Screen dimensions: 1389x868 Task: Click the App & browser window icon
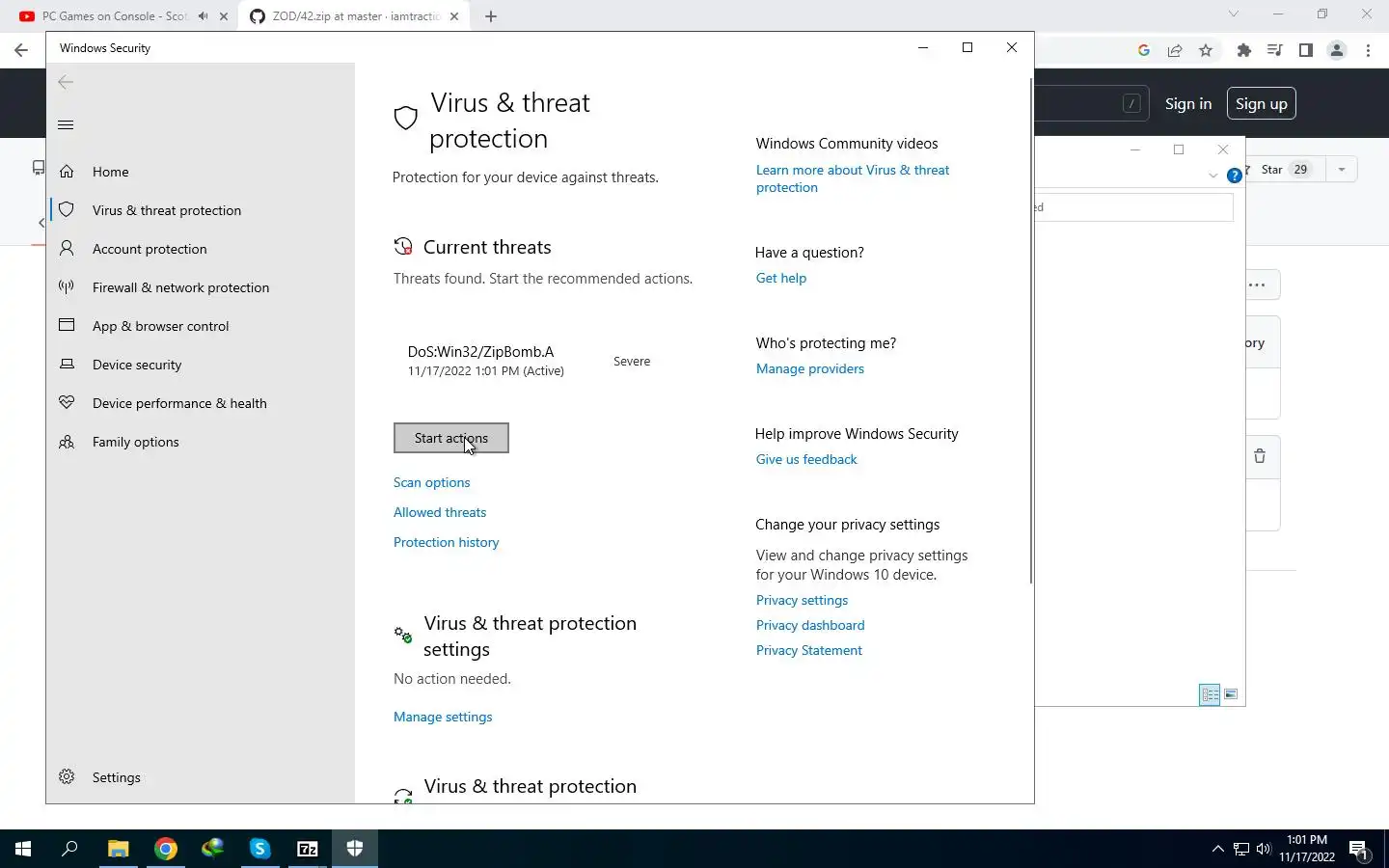67,325
